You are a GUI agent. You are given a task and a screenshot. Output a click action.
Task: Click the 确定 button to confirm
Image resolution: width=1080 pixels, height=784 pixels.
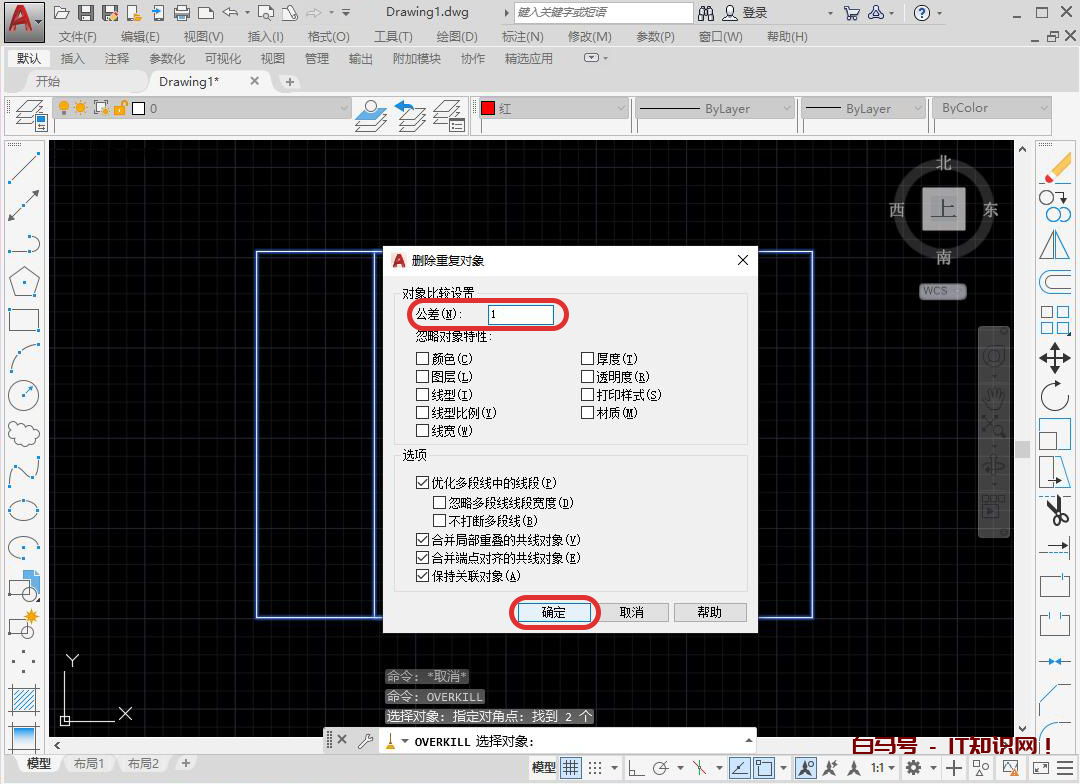click(554, 612)
